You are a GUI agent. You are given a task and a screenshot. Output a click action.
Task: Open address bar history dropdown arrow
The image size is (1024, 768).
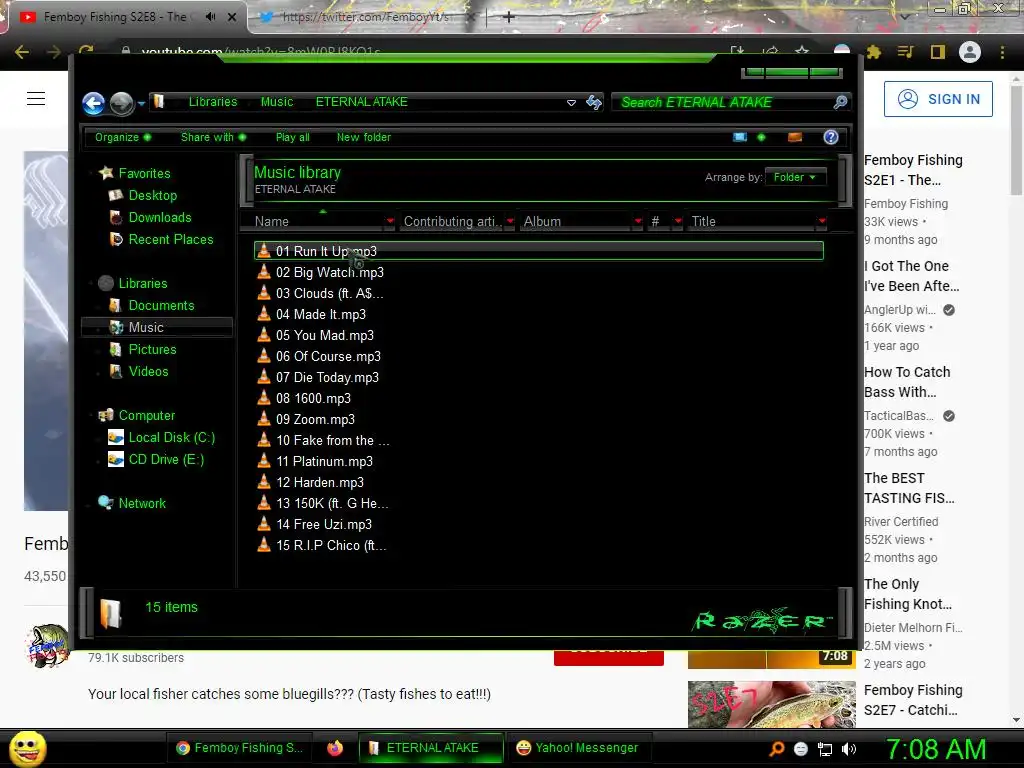(x=571, y=103)
